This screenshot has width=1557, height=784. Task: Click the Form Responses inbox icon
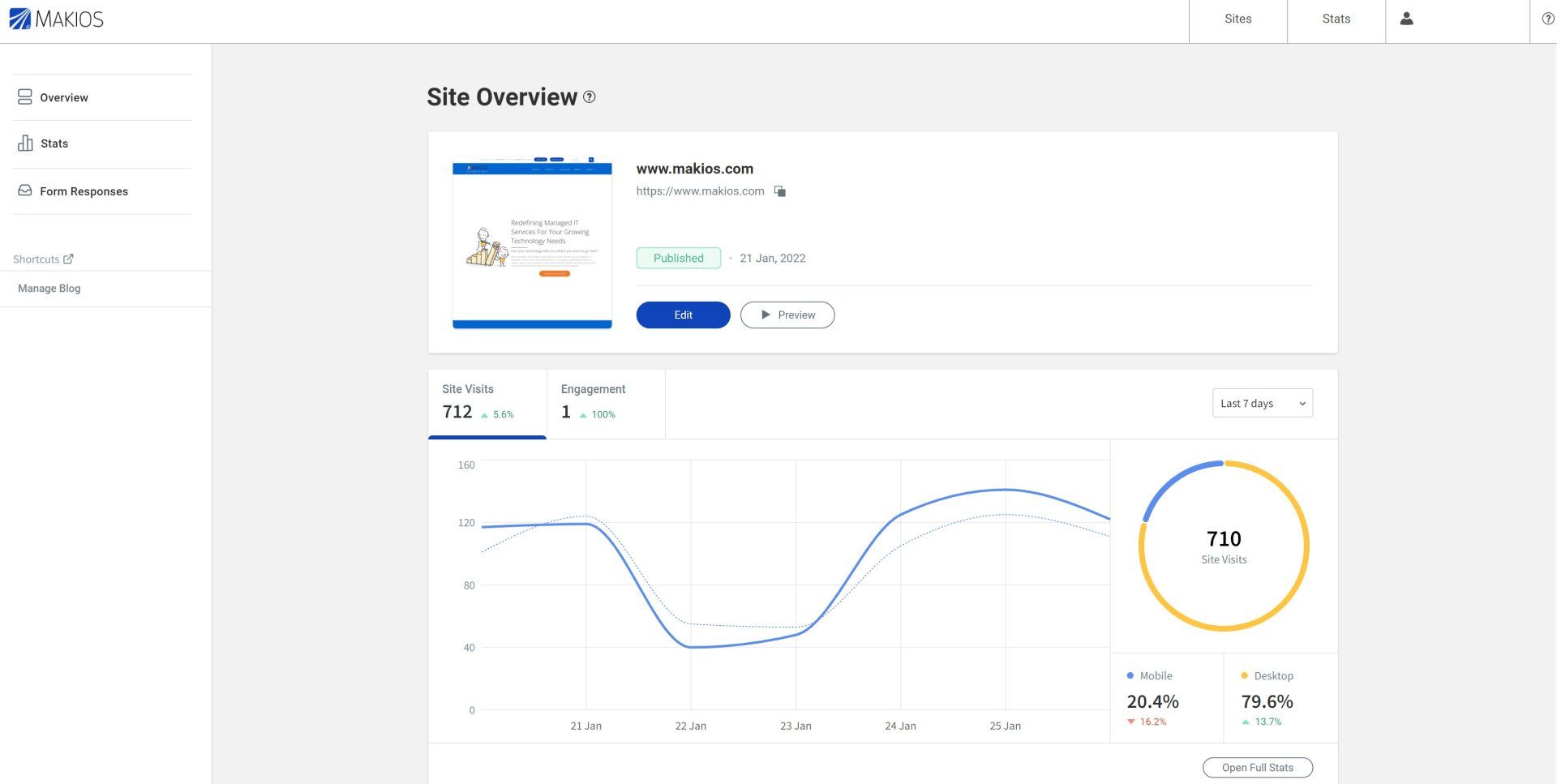coord(25,191)
